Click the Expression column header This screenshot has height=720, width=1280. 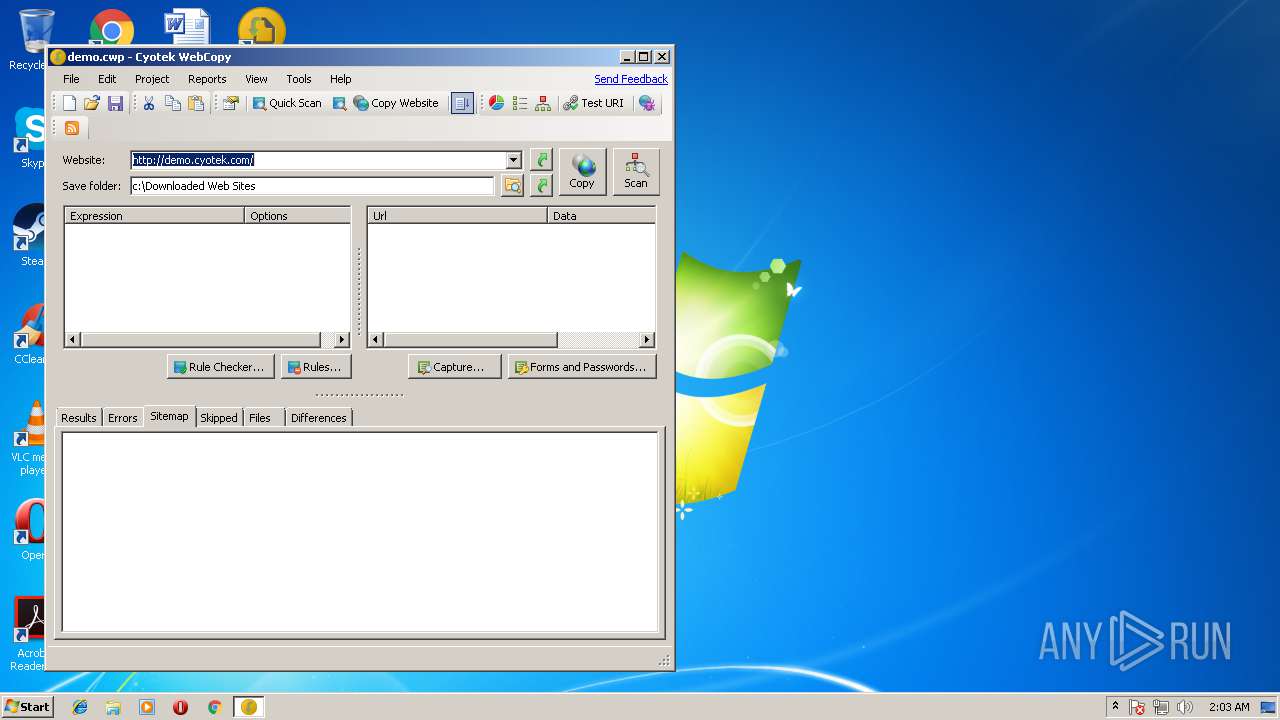(x=155, y=216)
